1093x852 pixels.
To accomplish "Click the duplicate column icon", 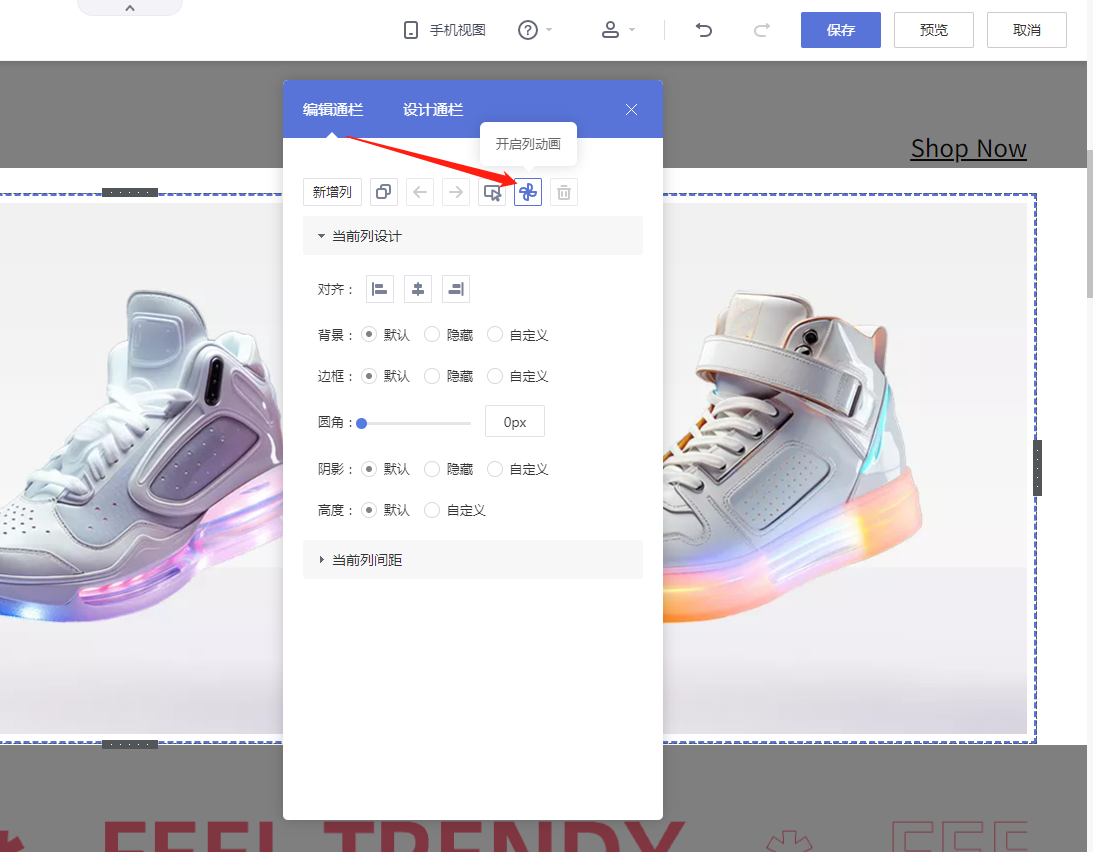I will [383, 192].
